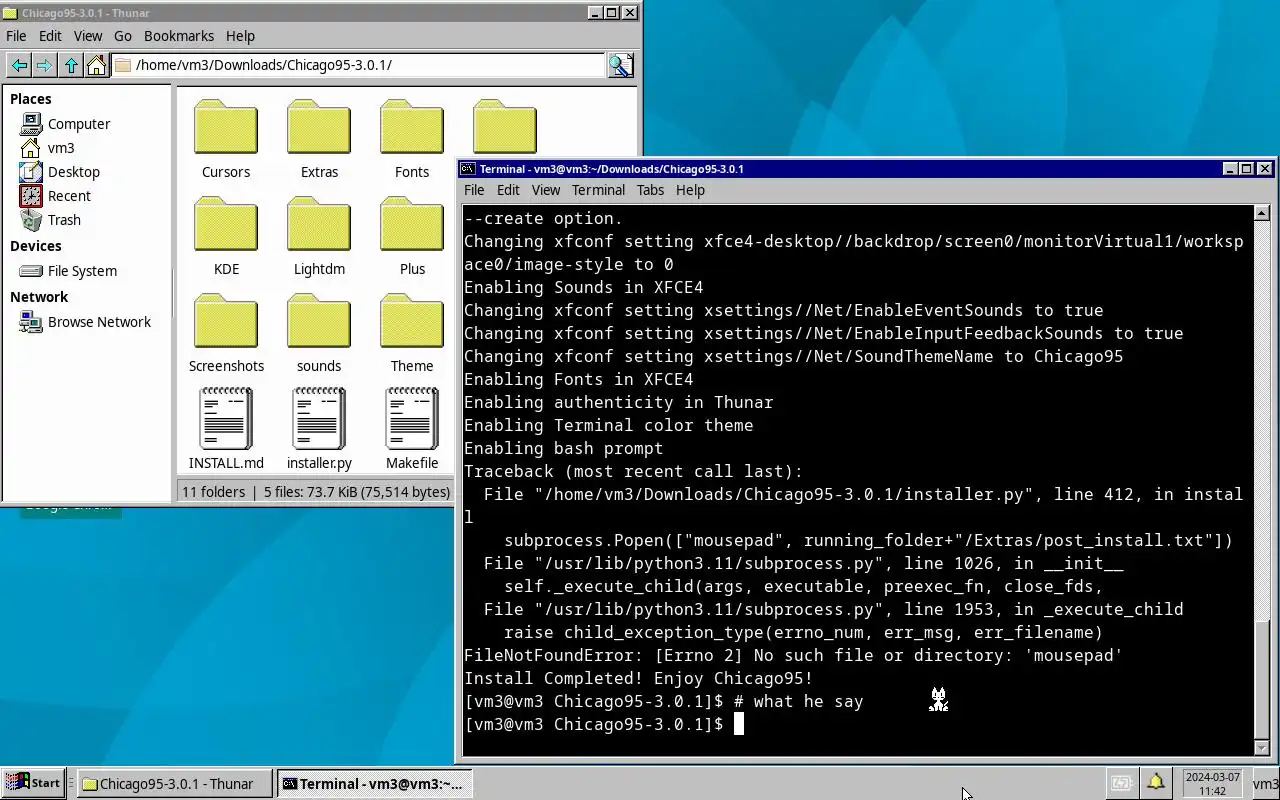Click the search magnifier icon in Thunar

pos(621,66)
